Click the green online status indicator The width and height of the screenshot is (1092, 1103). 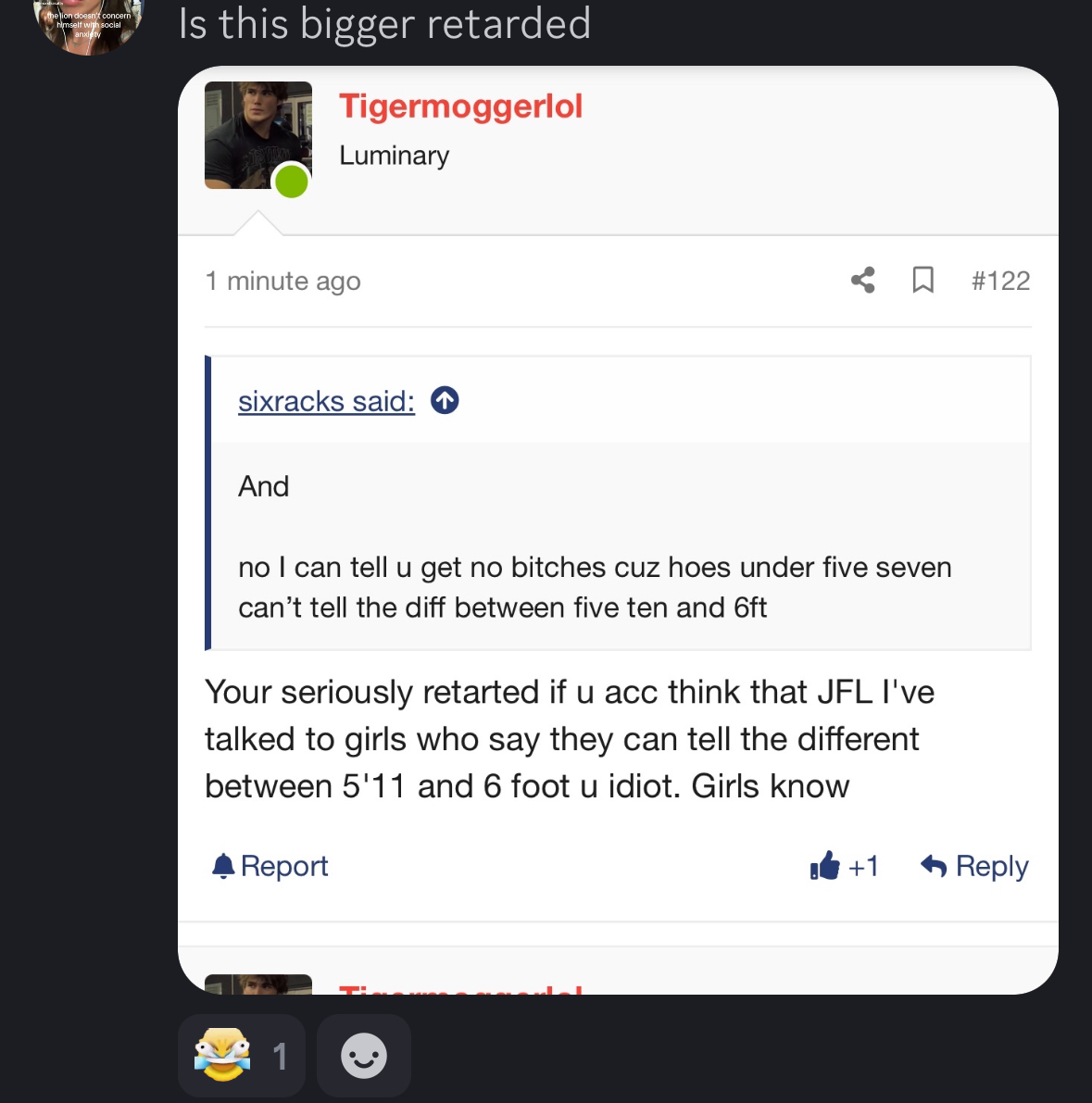click(292, 182)
